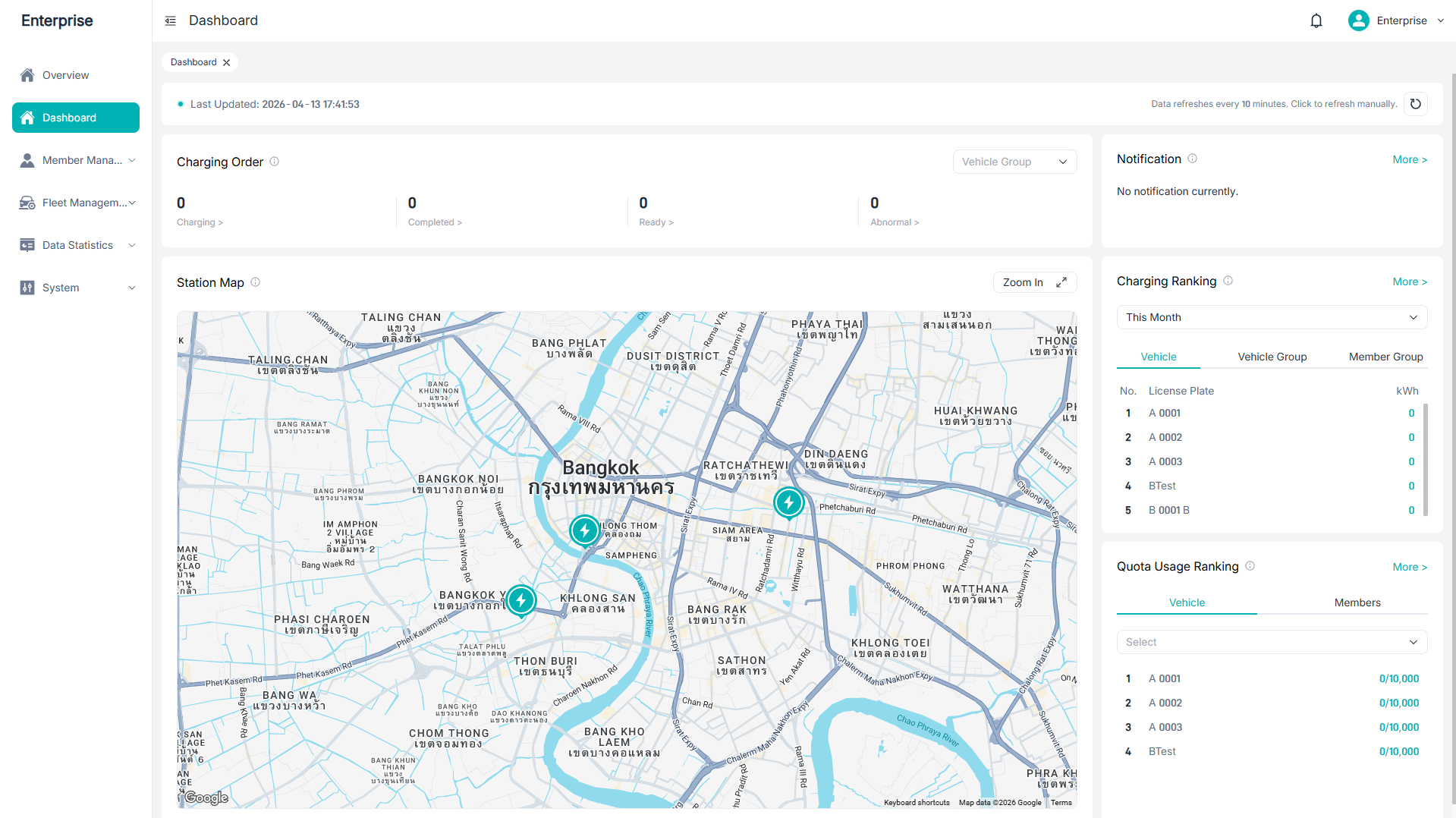Switch to Members quota tab
This screenshot has height=818, width=1456.
coord(1357,602)
